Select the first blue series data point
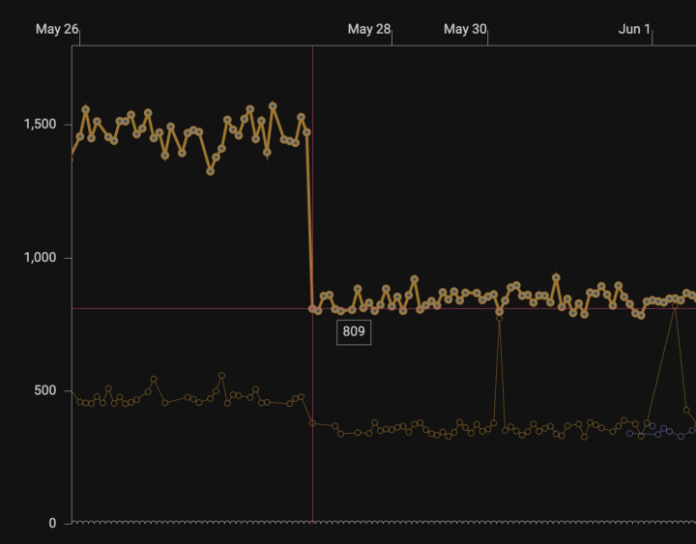 pos(630,433)
